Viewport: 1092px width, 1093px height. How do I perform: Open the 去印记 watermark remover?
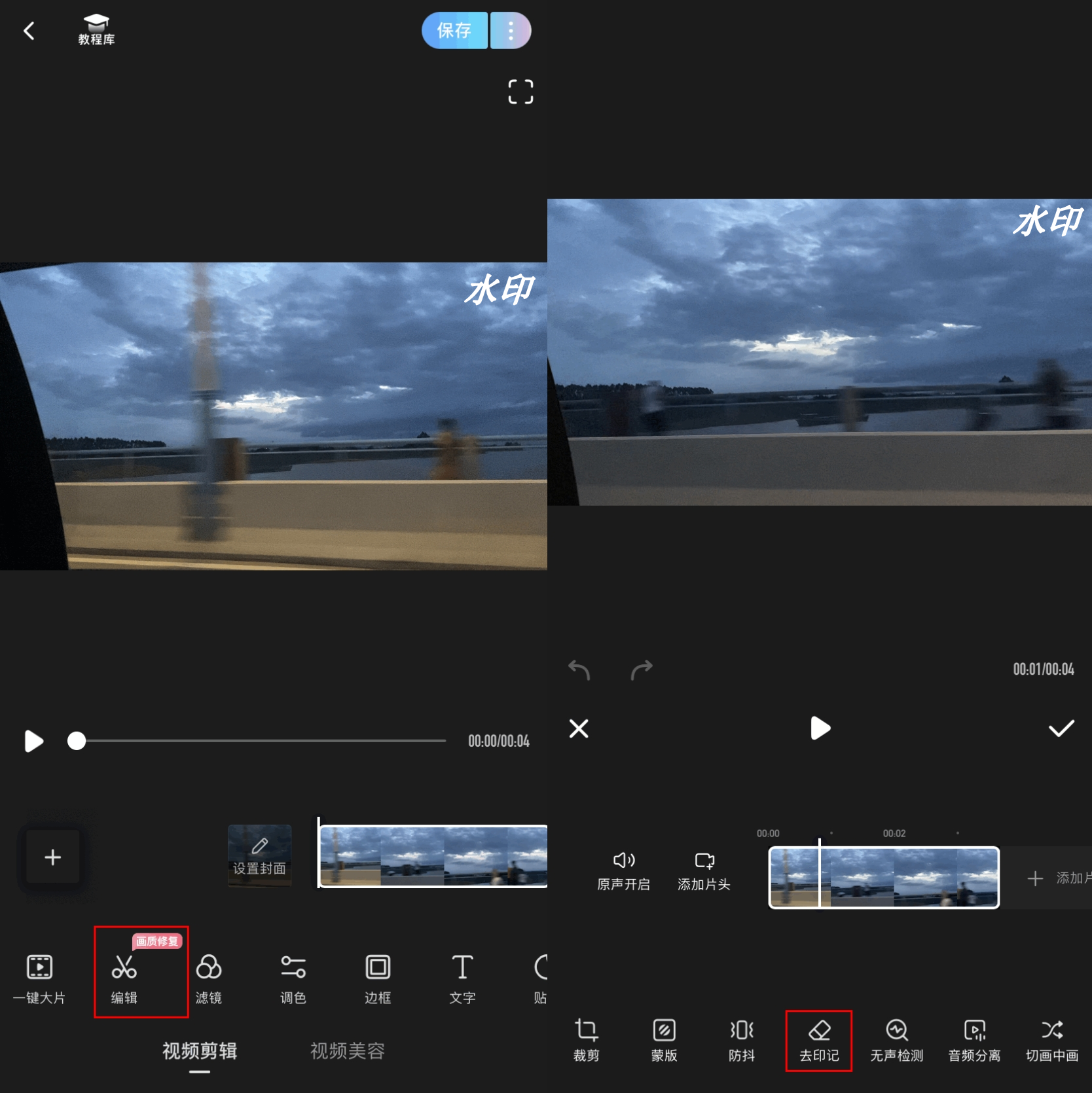tap(819, 1040)
